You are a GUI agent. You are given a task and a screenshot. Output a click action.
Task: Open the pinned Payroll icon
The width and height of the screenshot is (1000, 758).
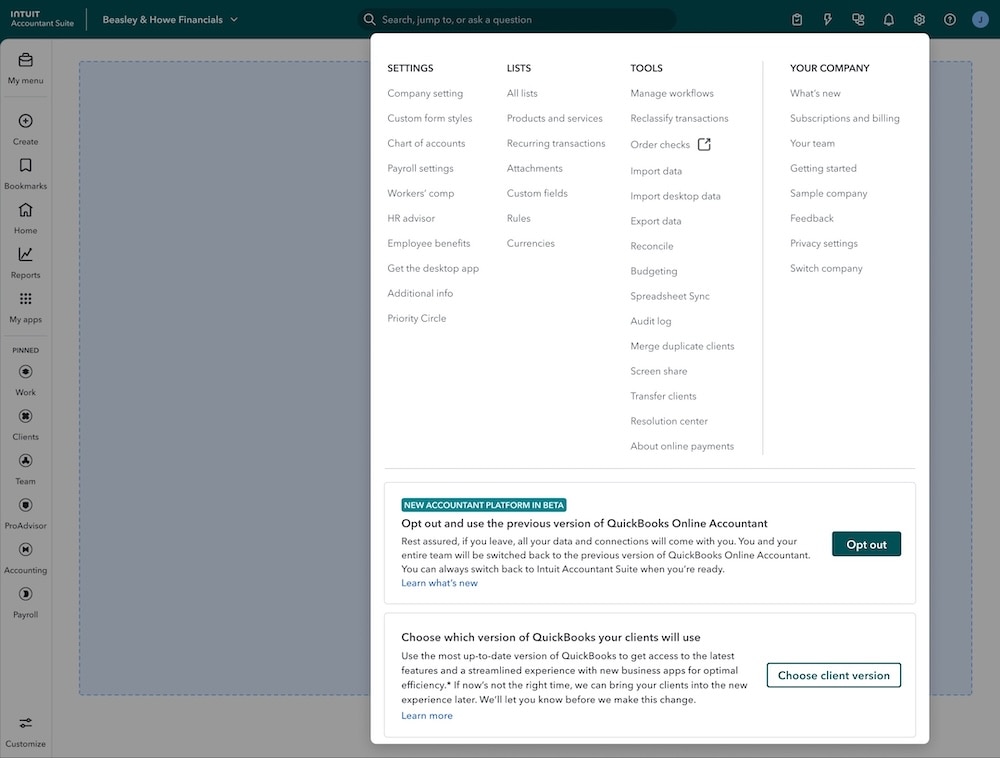[x=25, y=595]
